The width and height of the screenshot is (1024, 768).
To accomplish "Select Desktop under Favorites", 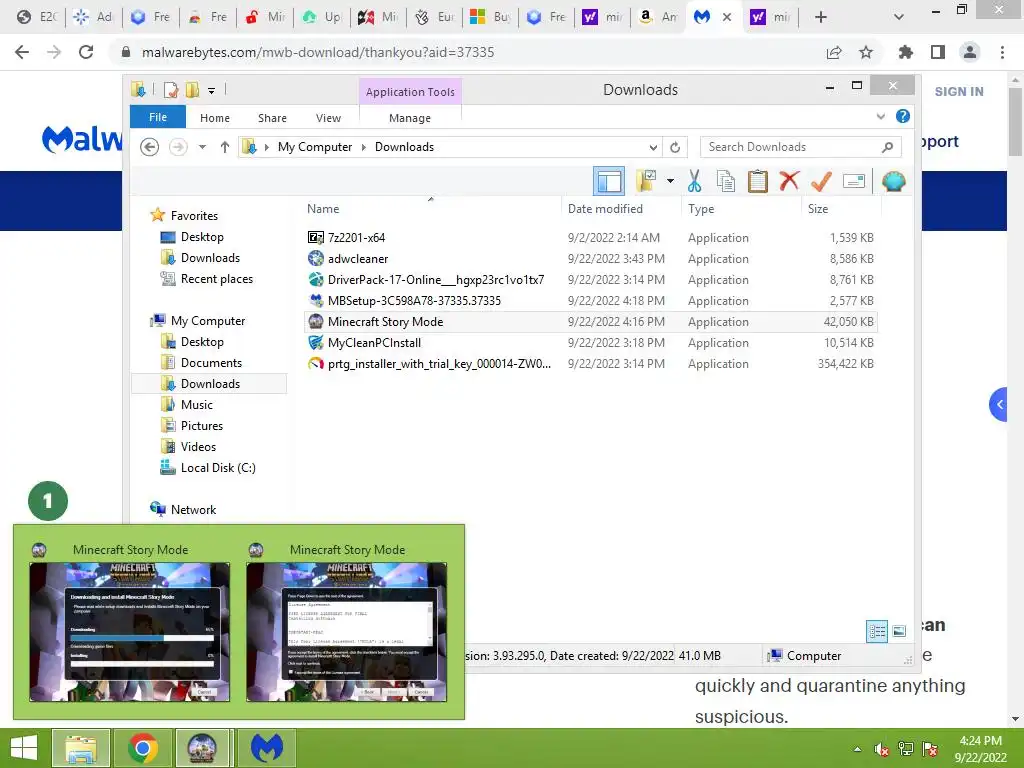I will click(202, 237).
